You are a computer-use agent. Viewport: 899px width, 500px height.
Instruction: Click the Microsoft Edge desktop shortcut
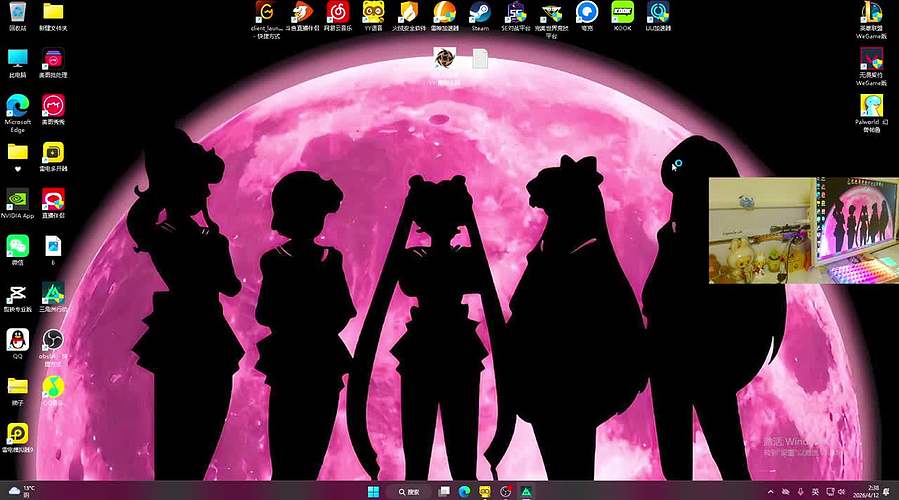coord(18,105)
